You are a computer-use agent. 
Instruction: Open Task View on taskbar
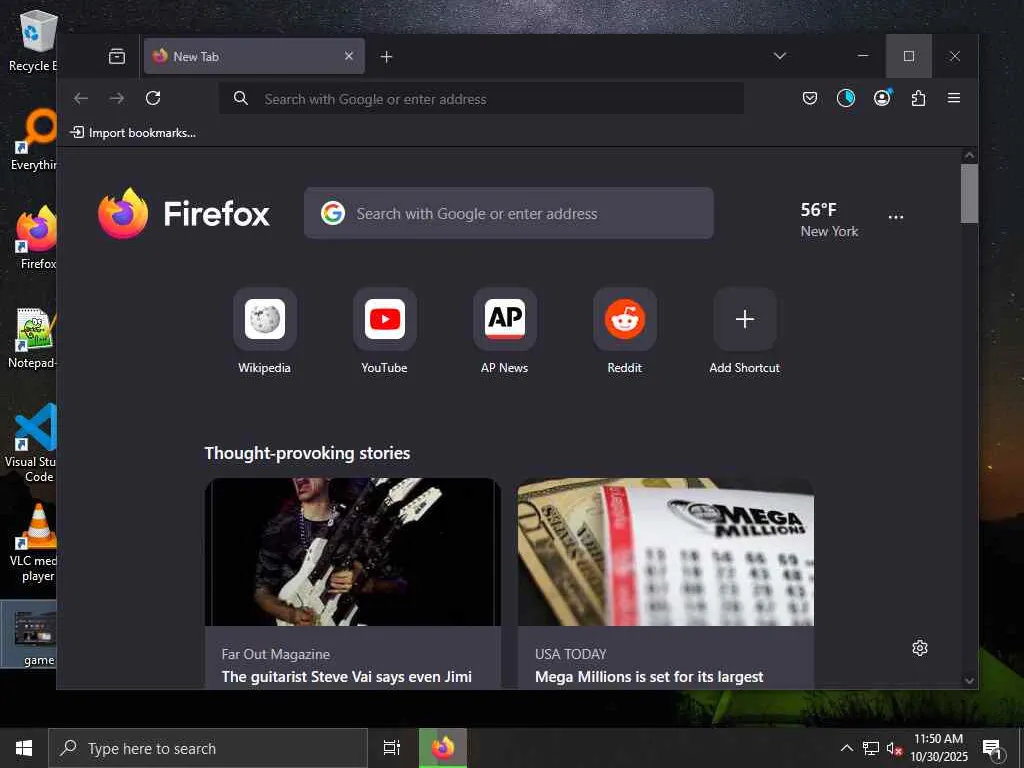[x=391, y=748]
